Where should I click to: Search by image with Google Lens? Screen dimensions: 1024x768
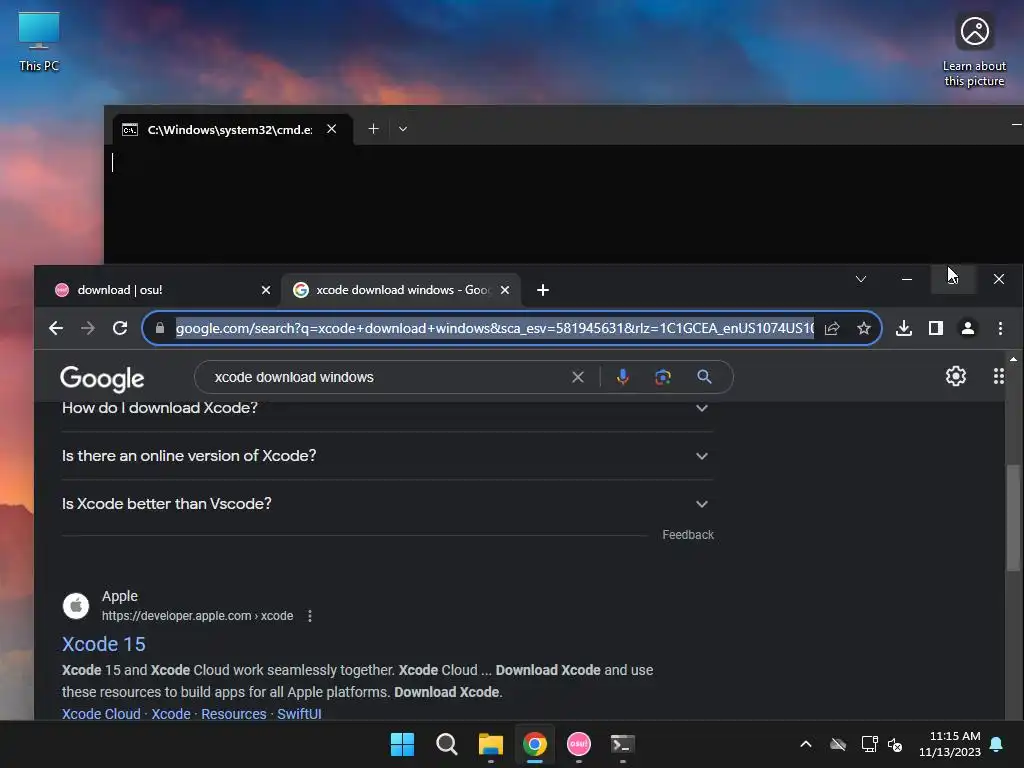[663, 377]
